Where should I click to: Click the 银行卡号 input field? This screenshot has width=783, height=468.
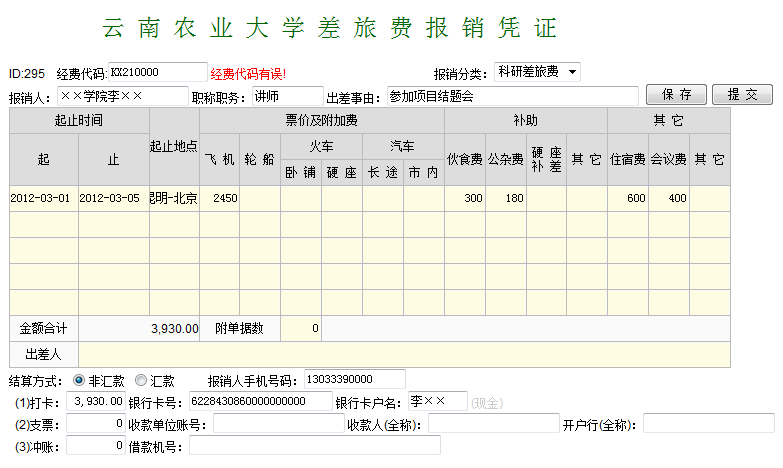(x=260, y=401)
